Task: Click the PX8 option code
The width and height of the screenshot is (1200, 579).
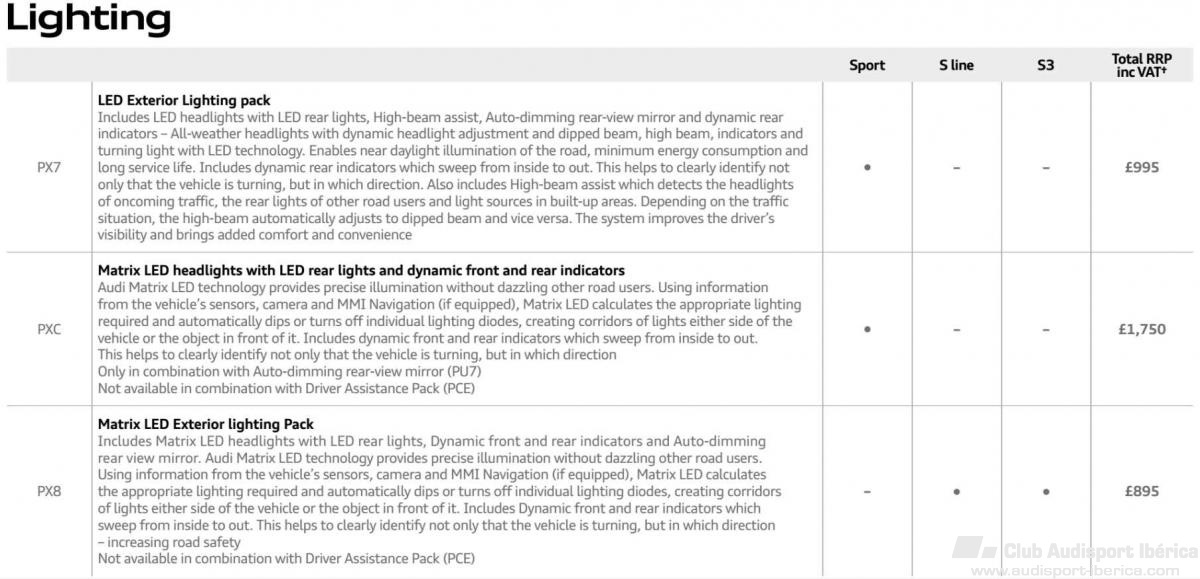Action: (49, 491)
